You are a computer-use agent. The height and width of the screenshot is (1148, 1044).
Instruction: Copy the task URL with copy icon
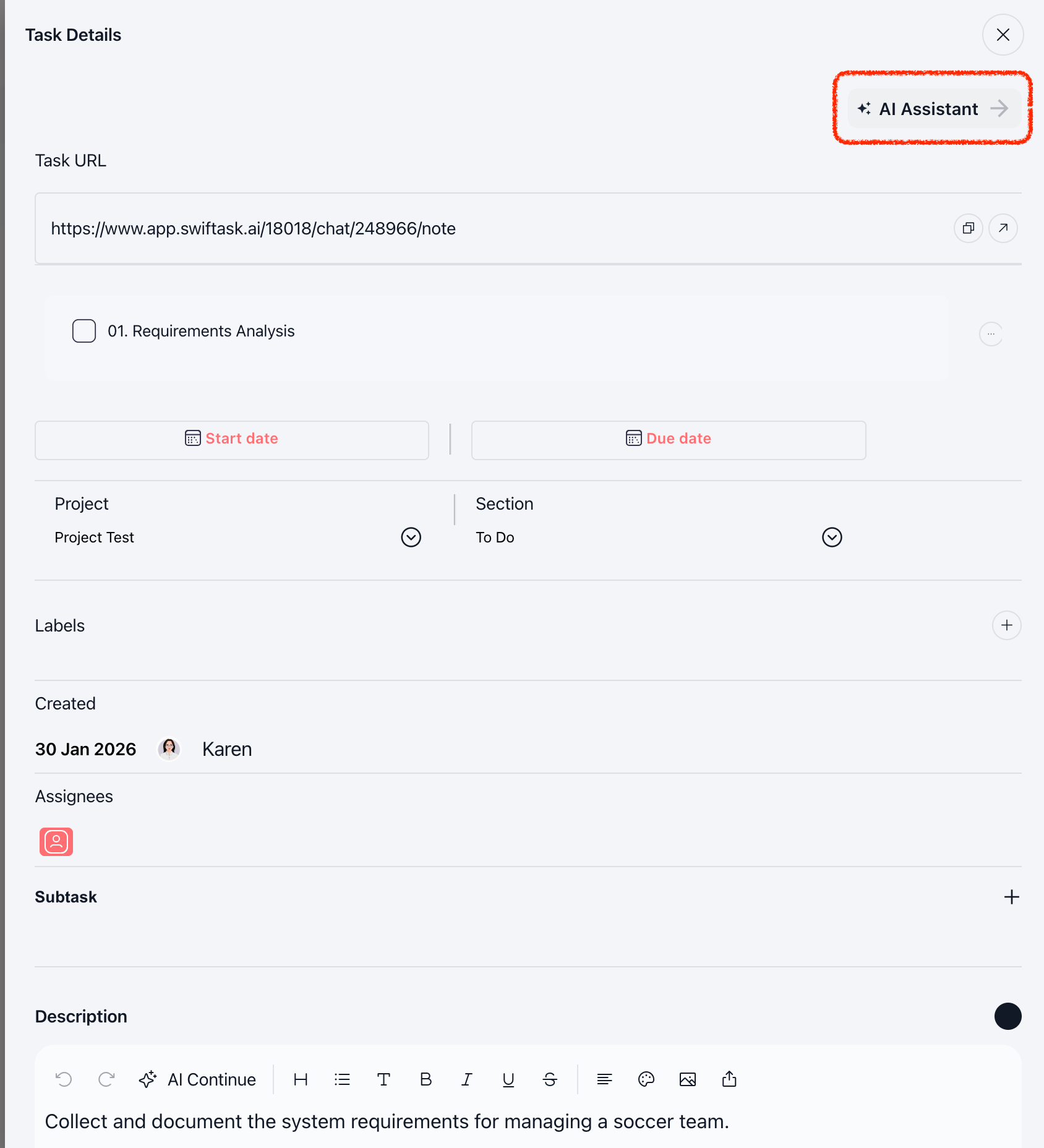tap(969, 228)
